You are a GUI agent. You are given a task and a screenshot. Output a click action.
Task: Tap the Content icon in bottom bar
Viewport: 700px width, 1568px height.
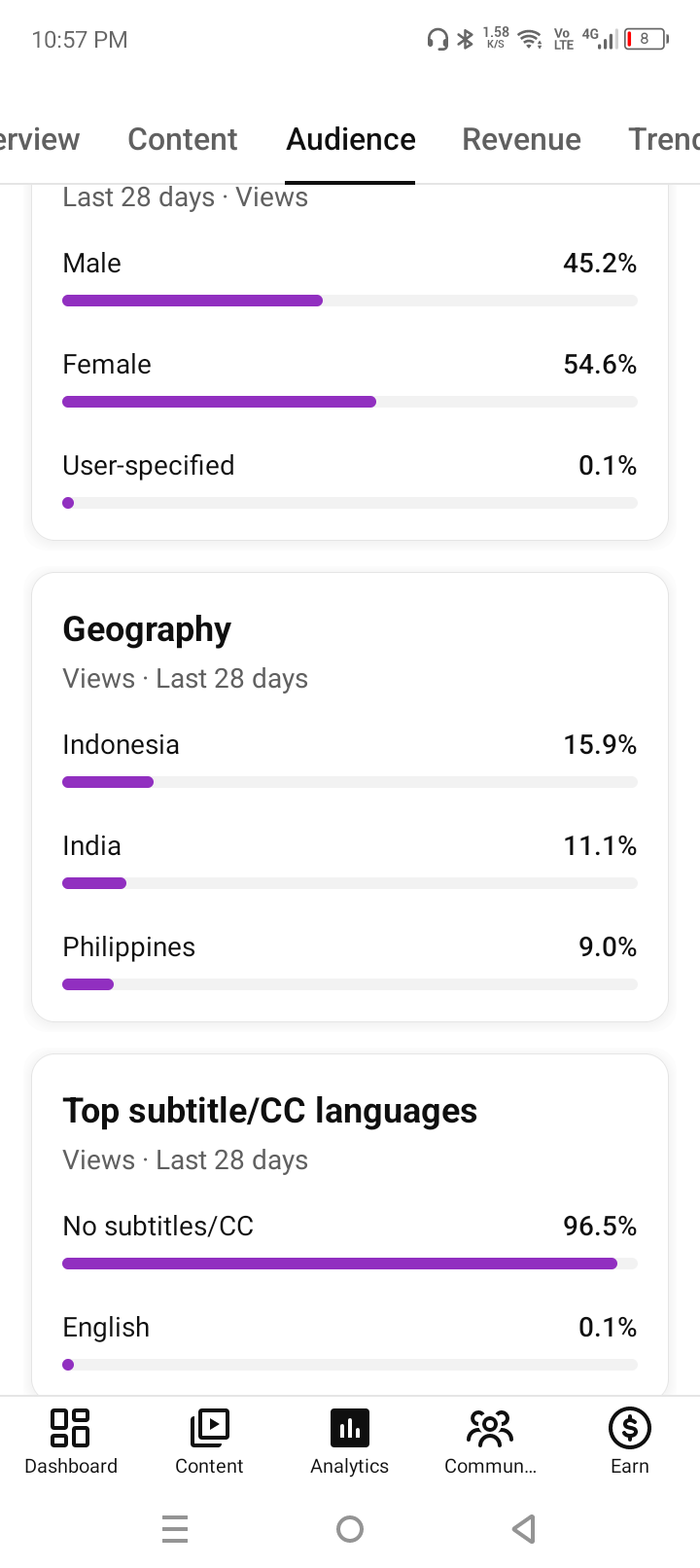tap(209, 1428)
